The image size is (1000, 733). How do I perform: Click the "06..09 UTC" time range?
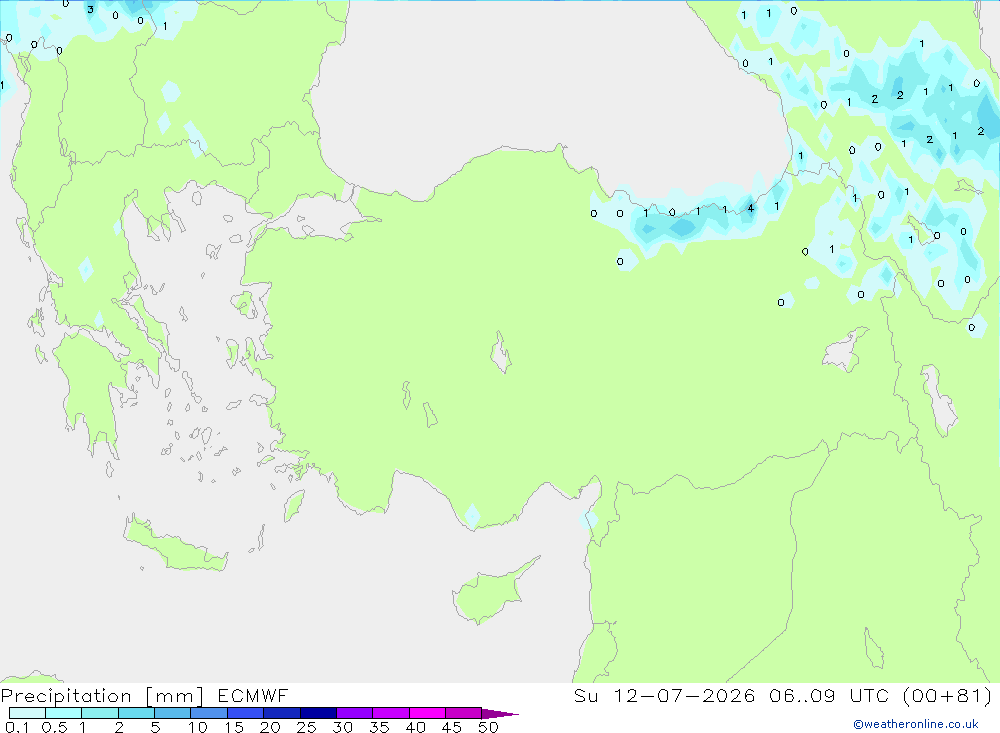pyautogui.click(x=831, y=695)
